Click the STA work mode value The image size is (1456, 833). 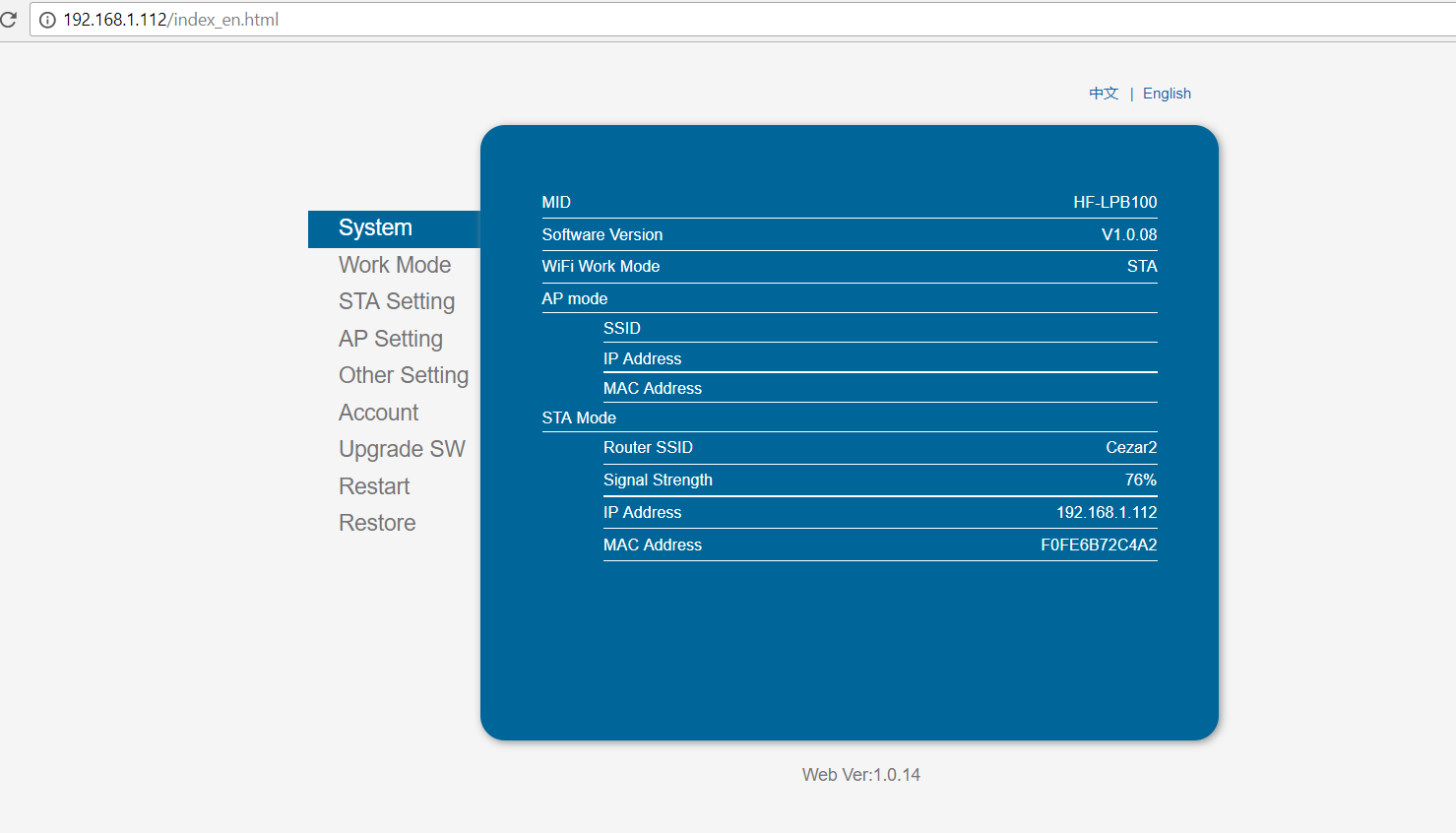coord(1142,266)
